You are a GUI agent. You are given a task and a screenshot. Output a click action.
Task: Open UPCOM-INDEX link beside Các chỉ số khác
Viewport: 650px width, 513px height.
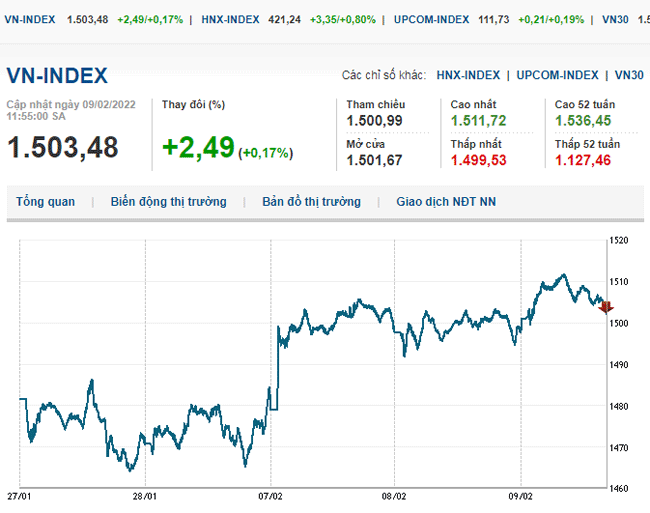(x=556, y=75)
